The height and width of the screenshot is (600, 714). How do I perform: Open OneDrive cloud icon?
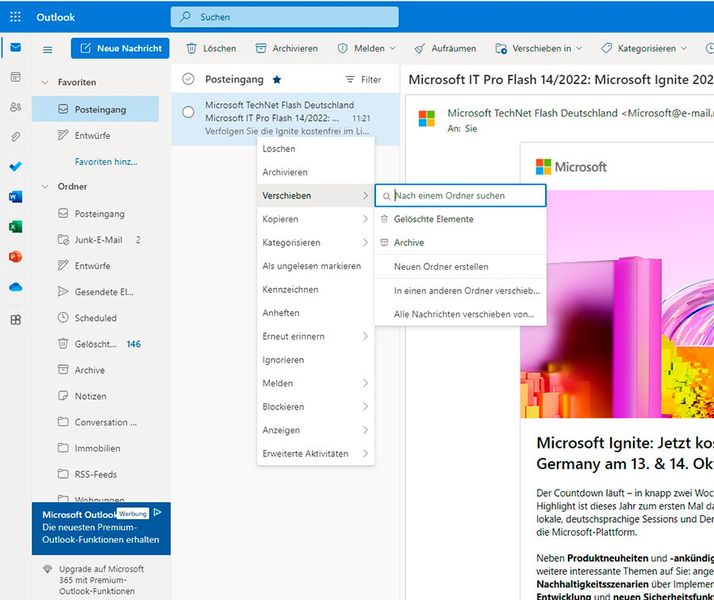click(15, 287)
